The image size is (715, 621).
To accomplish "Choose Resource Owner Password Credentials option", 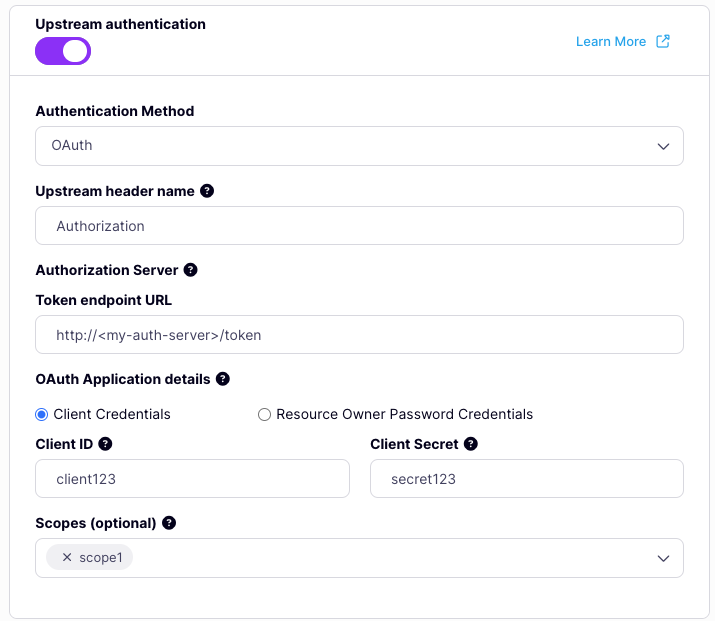I will coord(265,414).
